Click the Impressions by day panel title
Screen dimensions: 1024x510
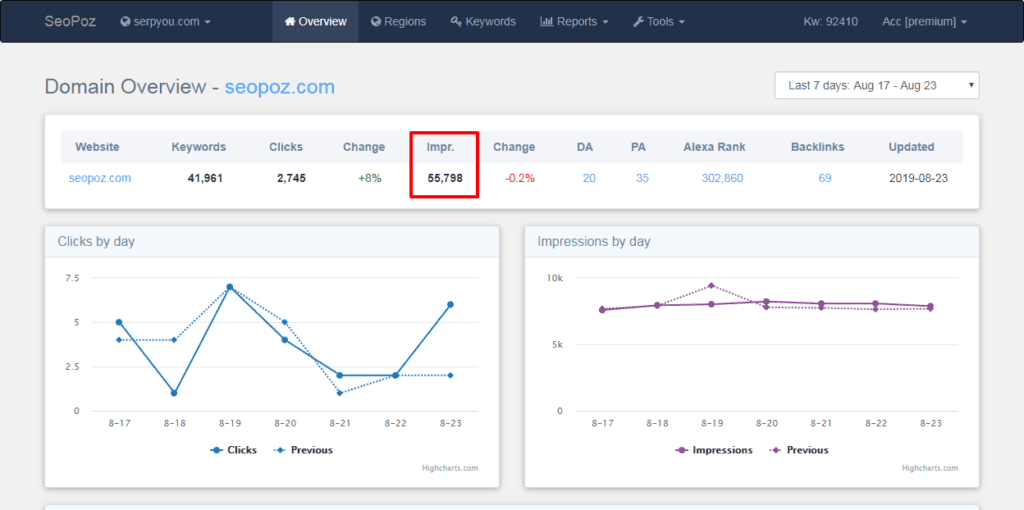[594, 242]
